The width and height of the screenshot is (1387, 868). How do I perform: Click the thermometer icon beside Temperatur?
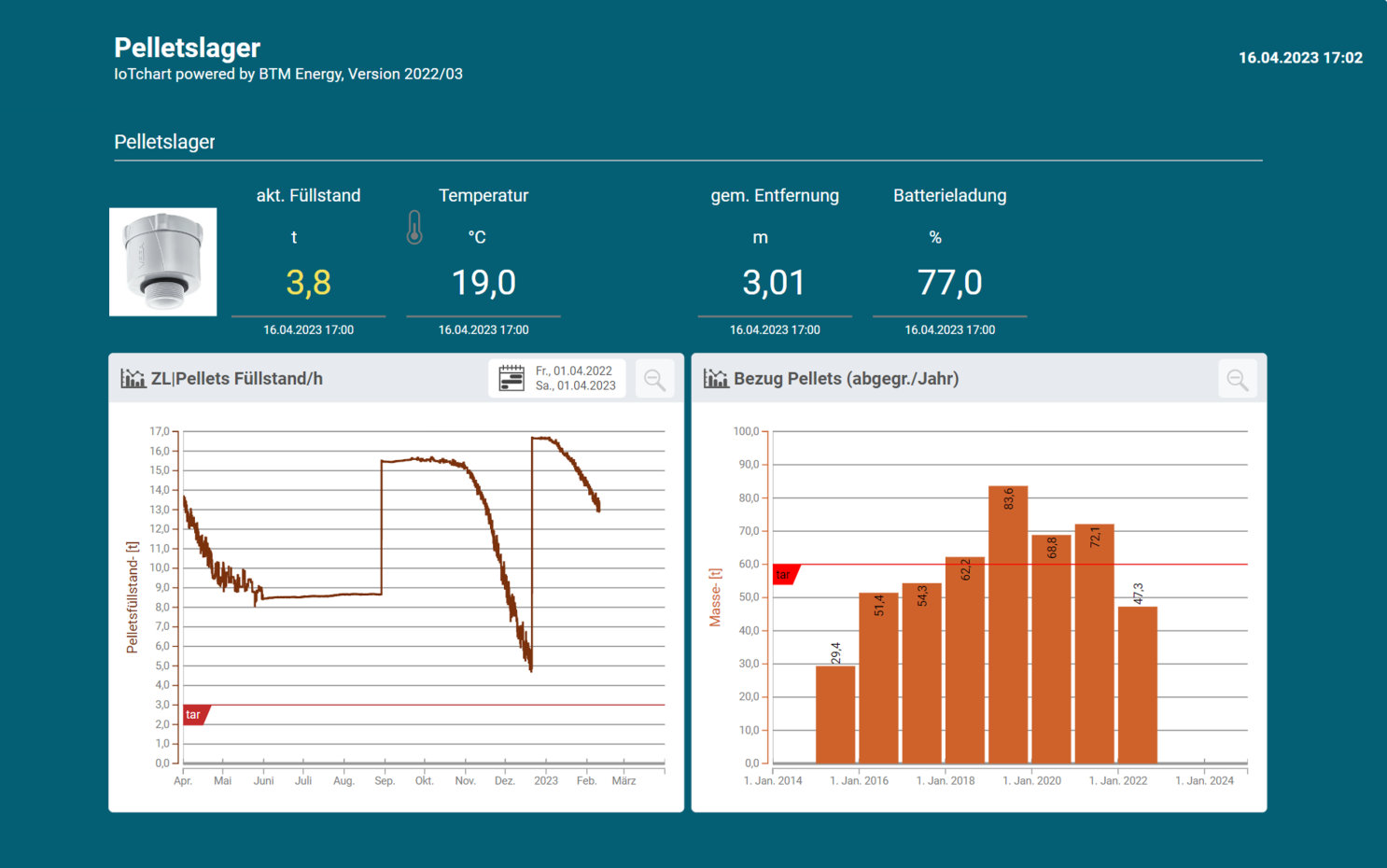(x=414, y=228)
